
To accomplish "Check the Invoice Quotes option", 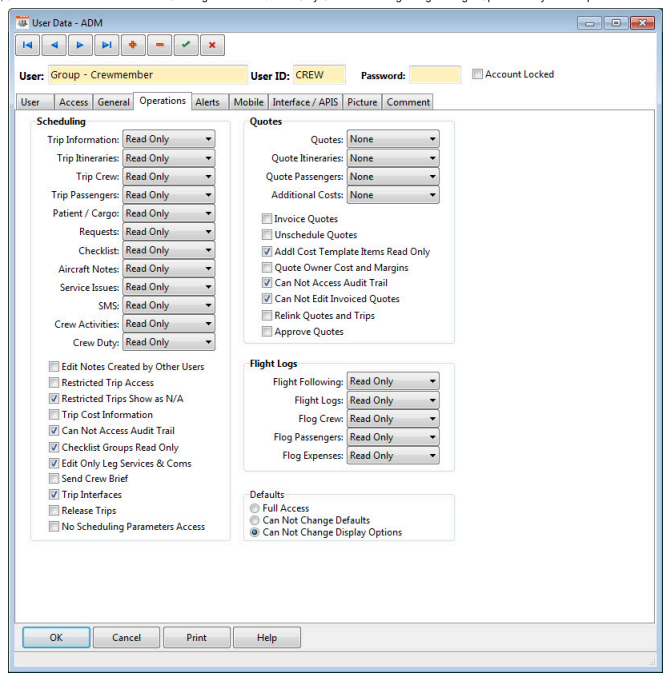I will (267, 219).
